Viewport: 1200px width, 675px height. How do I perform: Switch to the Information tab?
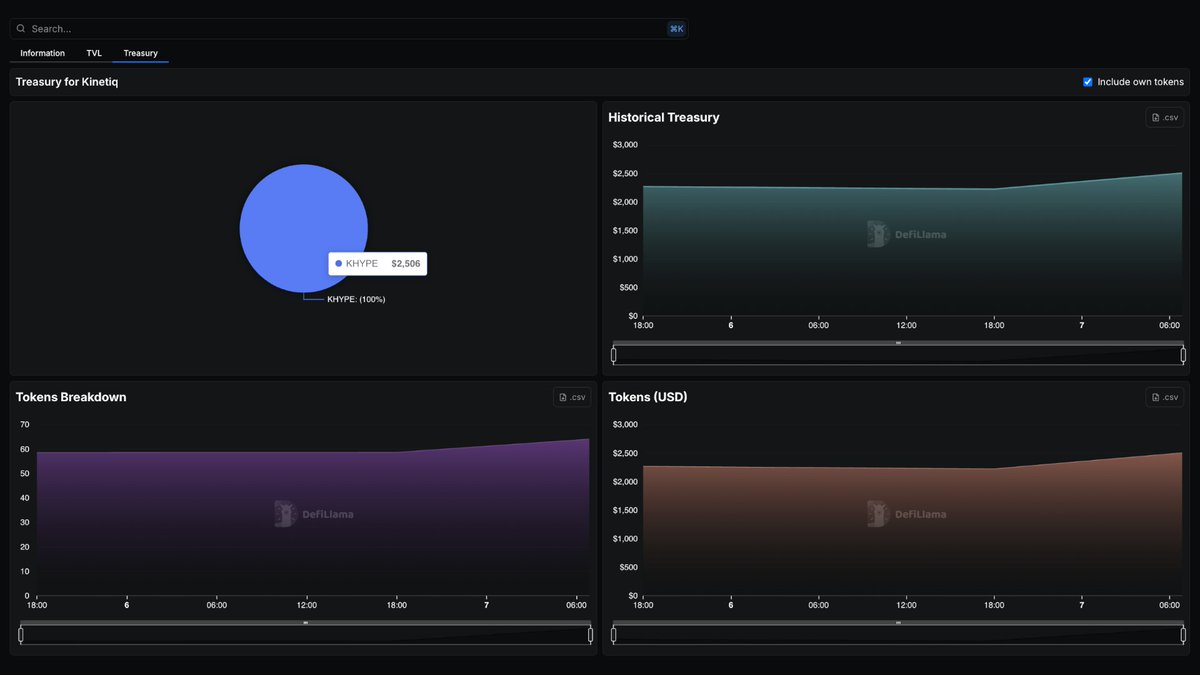pos(42,53)
